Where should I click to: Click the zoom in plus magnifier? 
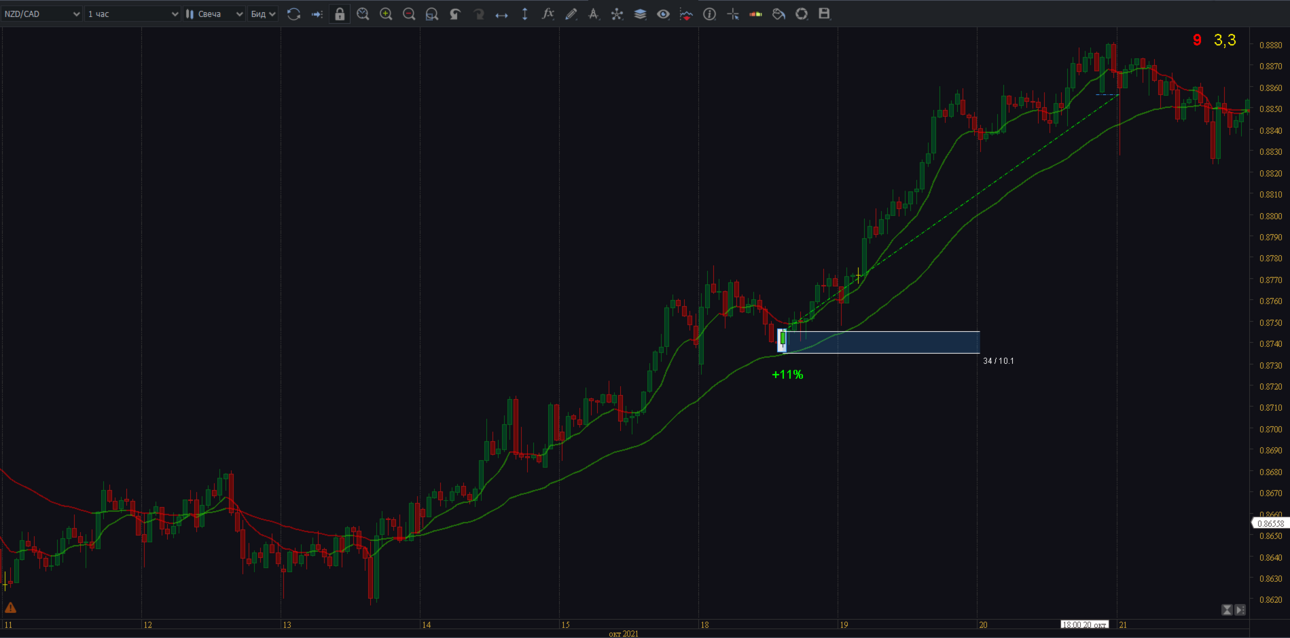[x=386, y=14]
